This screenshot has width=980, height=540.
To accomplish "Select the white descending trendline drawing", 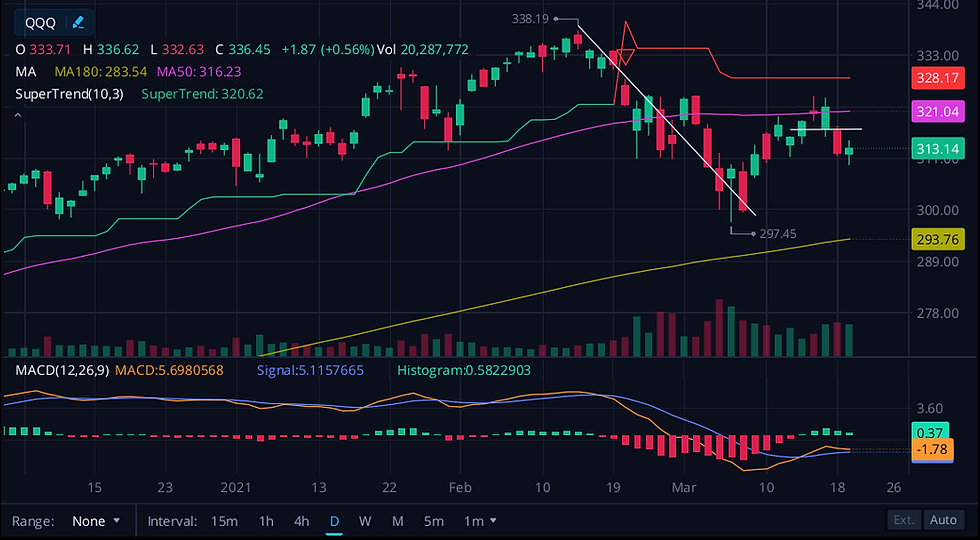I will point(666,119).
